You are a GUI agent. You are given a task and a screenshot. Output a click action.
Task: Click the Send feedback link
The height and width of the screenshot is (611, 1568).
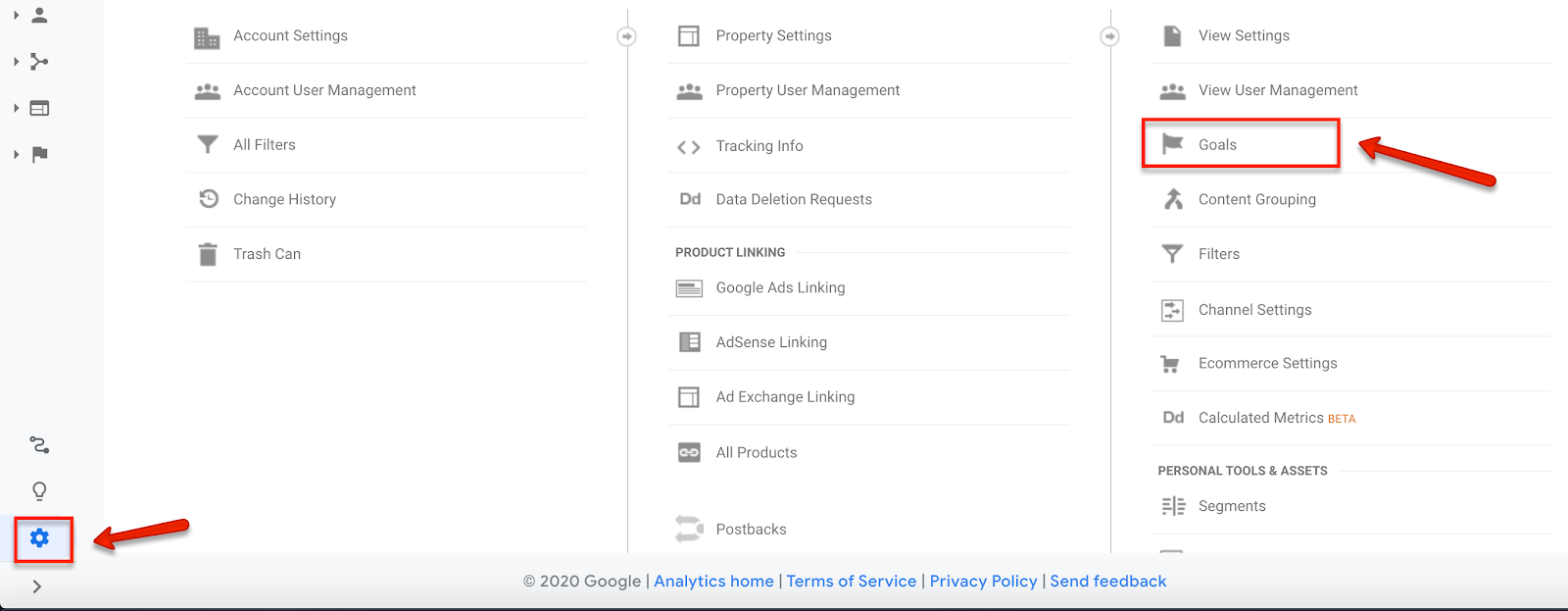[x=1107, y=582]
